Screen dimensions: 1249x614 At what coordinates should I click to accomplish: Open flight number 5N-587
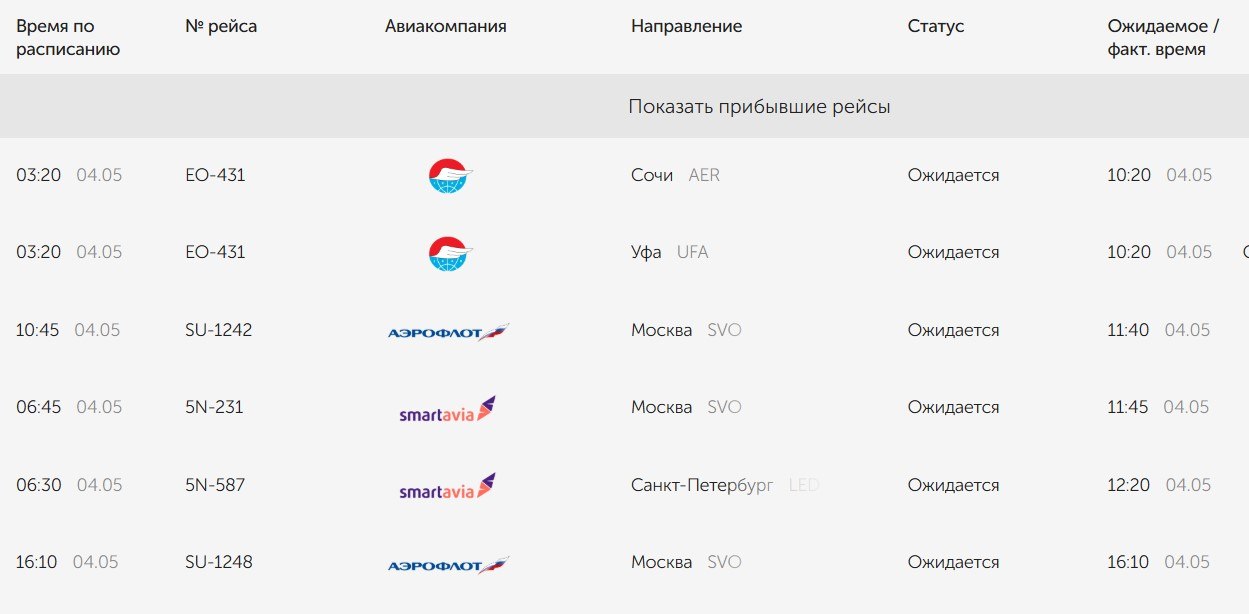pos(215,485)
